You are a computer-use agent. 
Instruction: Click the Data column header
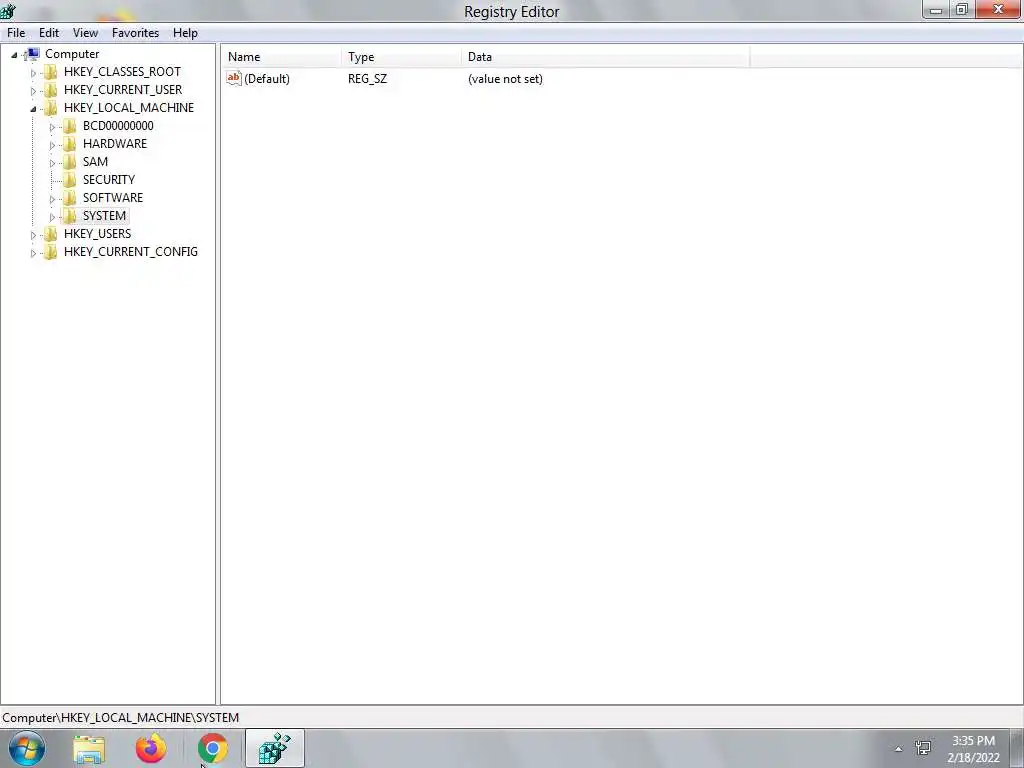(605, 57)
